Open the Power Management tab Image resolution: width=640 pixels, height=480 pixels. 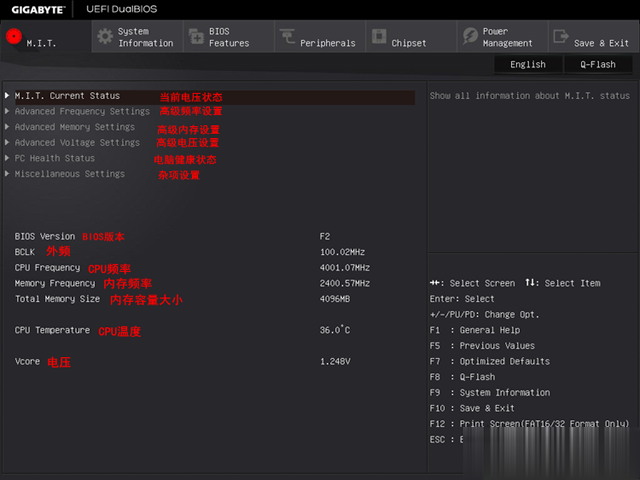click(502, 36)
